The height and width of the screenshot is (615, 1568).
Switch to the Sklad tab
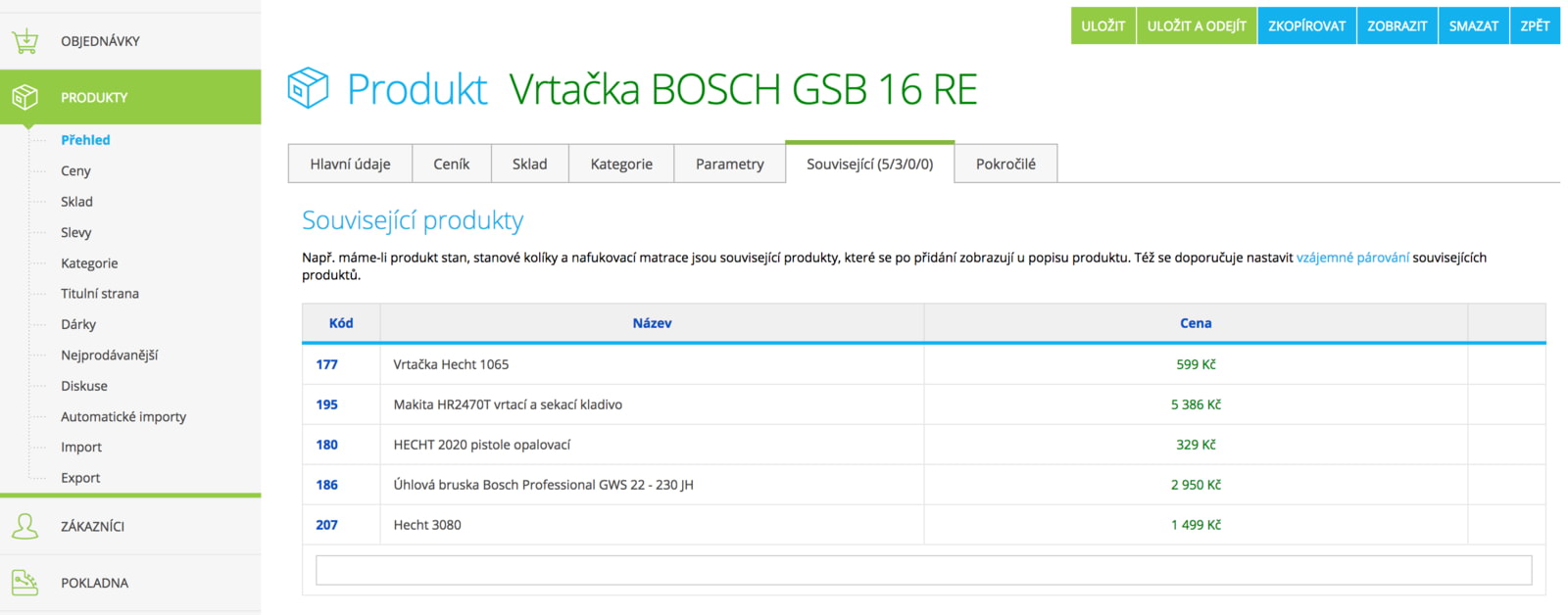tap(529, 164)
